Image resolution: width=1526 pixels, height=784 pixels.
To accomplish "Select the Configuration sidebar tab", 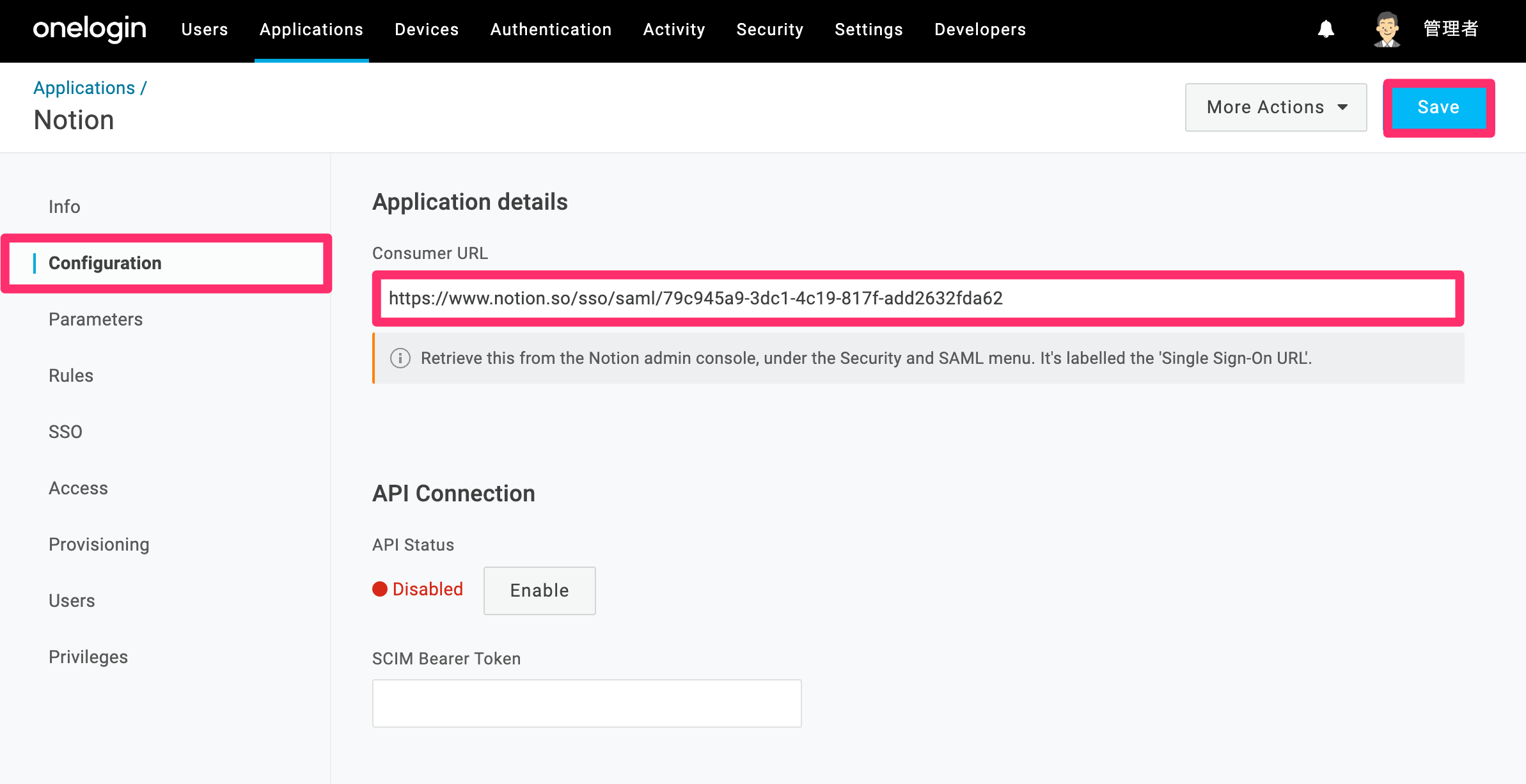I will click(166, 263).
